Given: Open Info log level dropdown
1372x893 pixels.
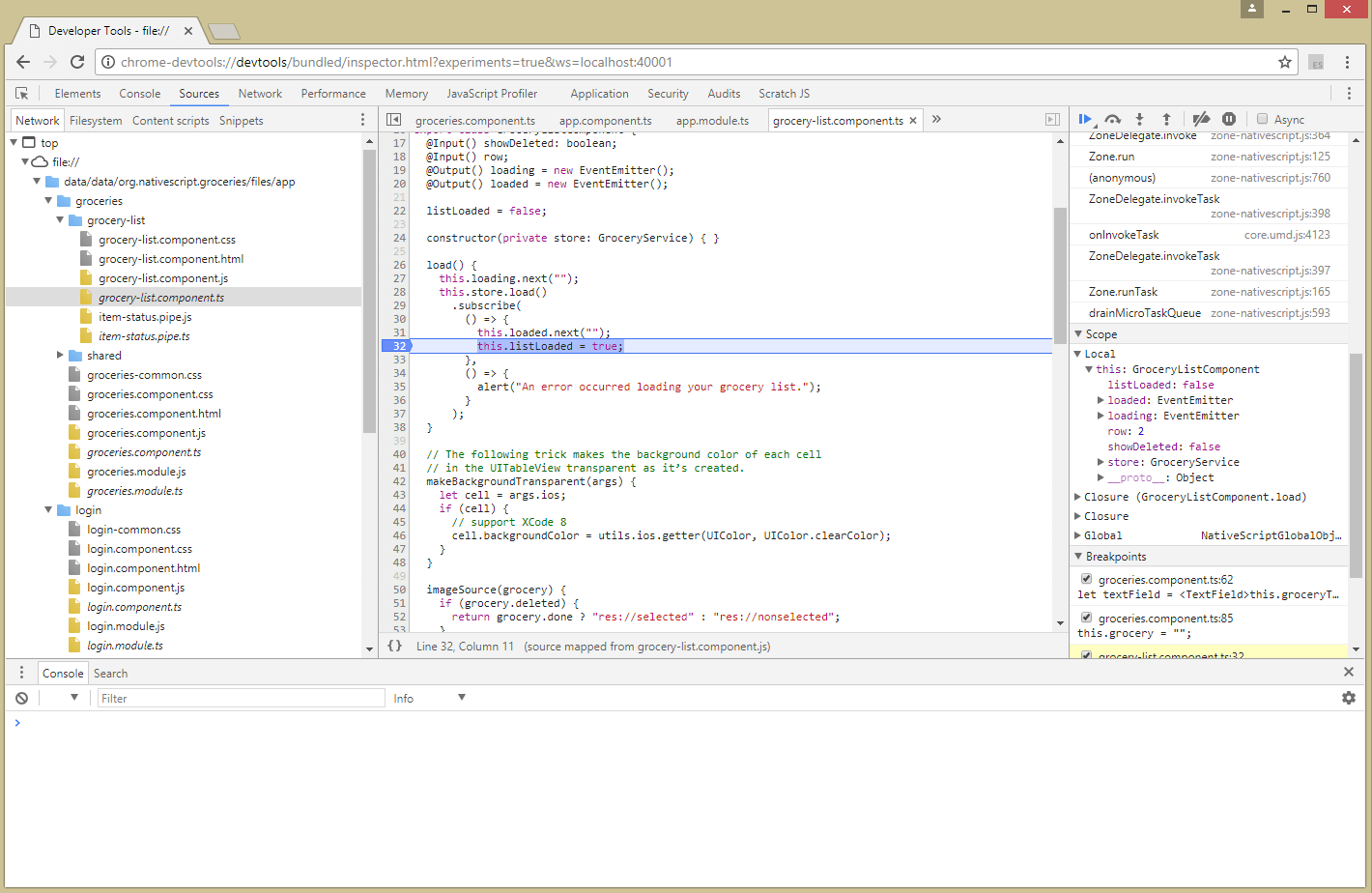Looking at the screenshot, I should (430, 698).
